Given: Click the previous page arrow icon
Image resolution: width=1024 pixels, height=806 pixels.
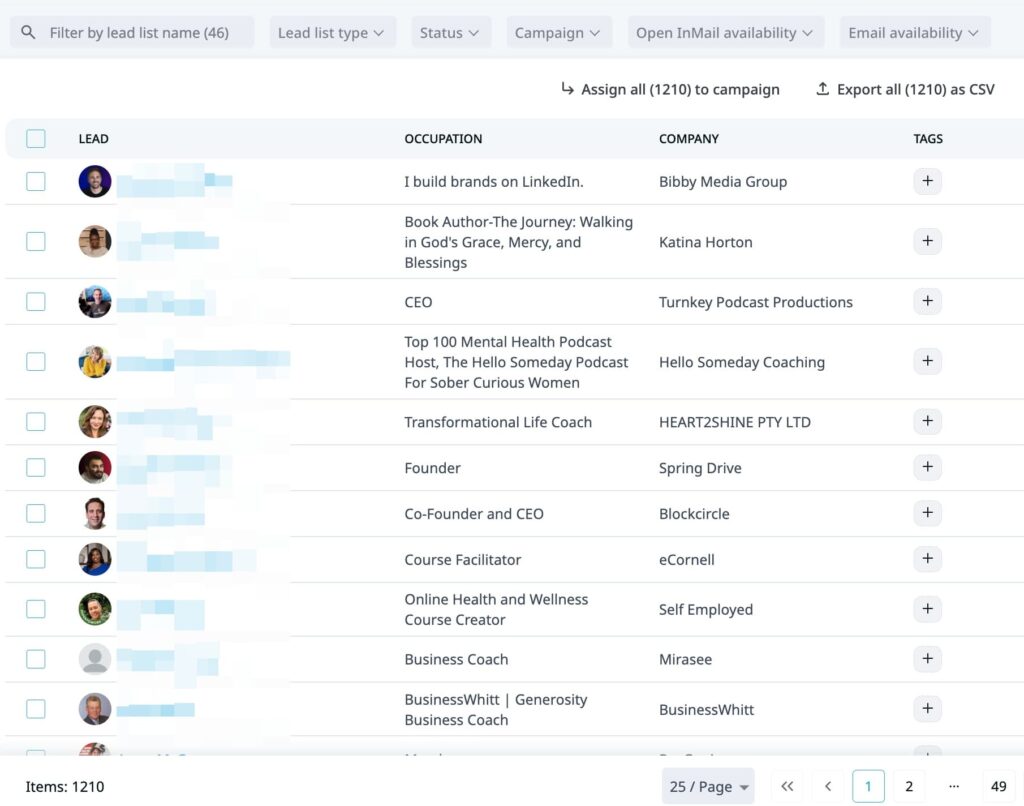Looking at the screenshot, I should coord(828,786).
